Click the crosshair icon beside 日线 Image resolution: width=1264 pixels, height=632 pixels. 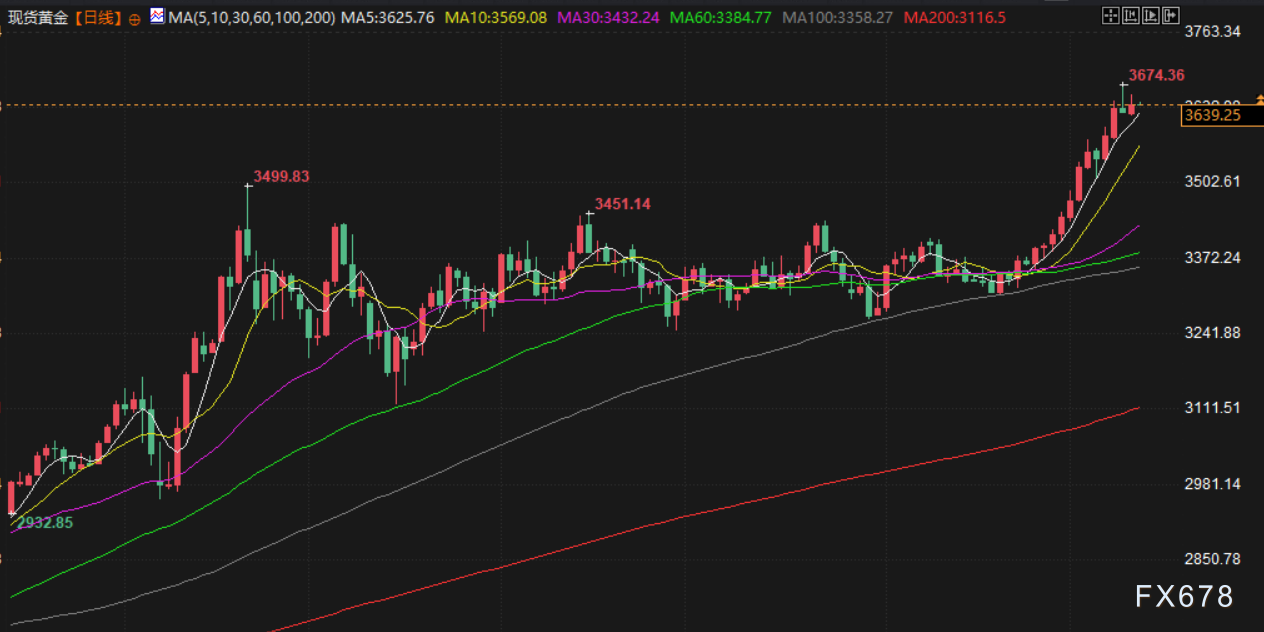pyautogui.click(x=135, y=18)
